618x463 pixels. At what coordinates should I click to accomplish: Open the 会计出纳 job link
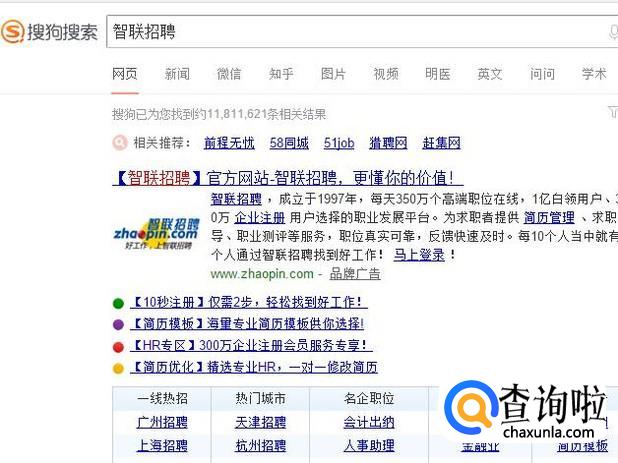(369, 423)
